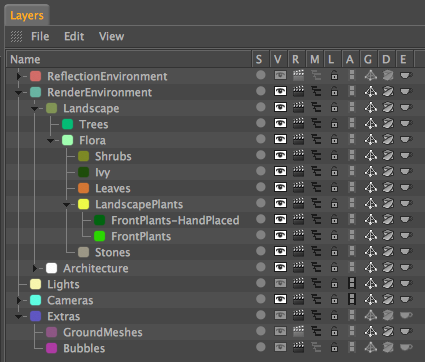Select the FrontPlants-HandPlaced layer name
Screen dimensions: 425x362
(175, 220)
